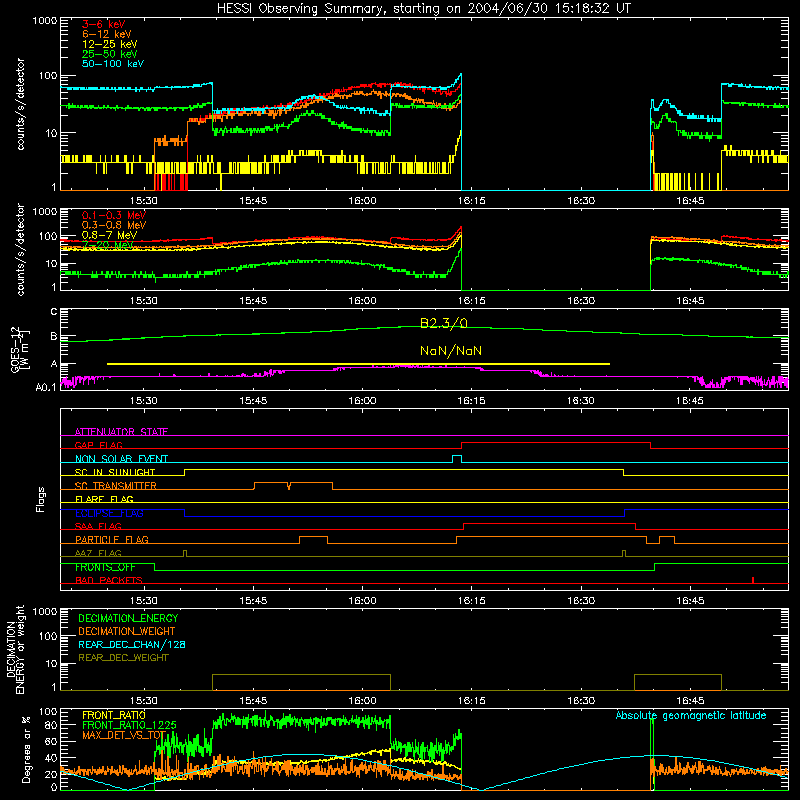Click the DECIMATION_WEIGHT legend label
800x800 pixels.
click(x=127, y=631)
